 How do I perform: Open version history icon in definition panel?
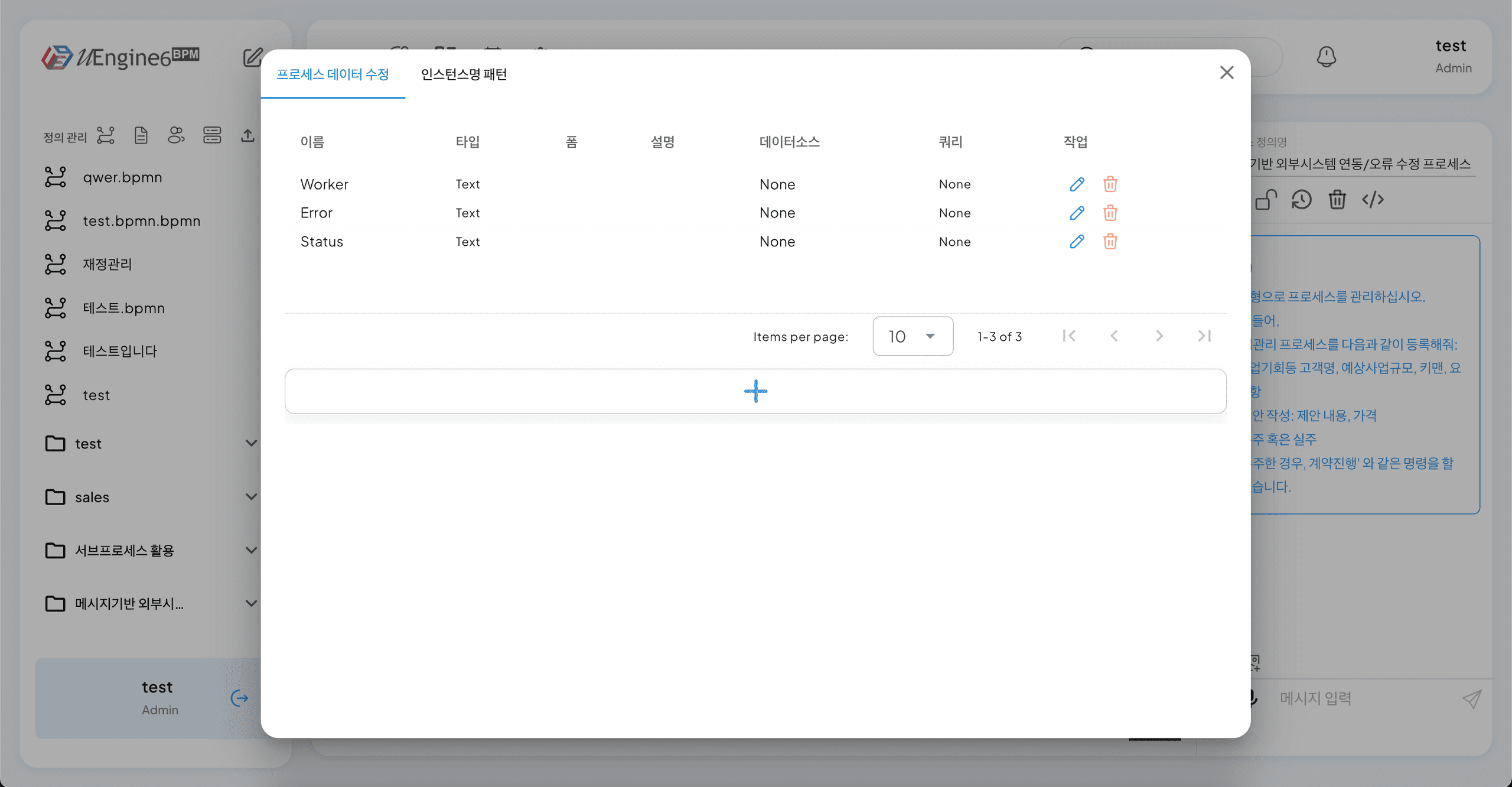1301,200
